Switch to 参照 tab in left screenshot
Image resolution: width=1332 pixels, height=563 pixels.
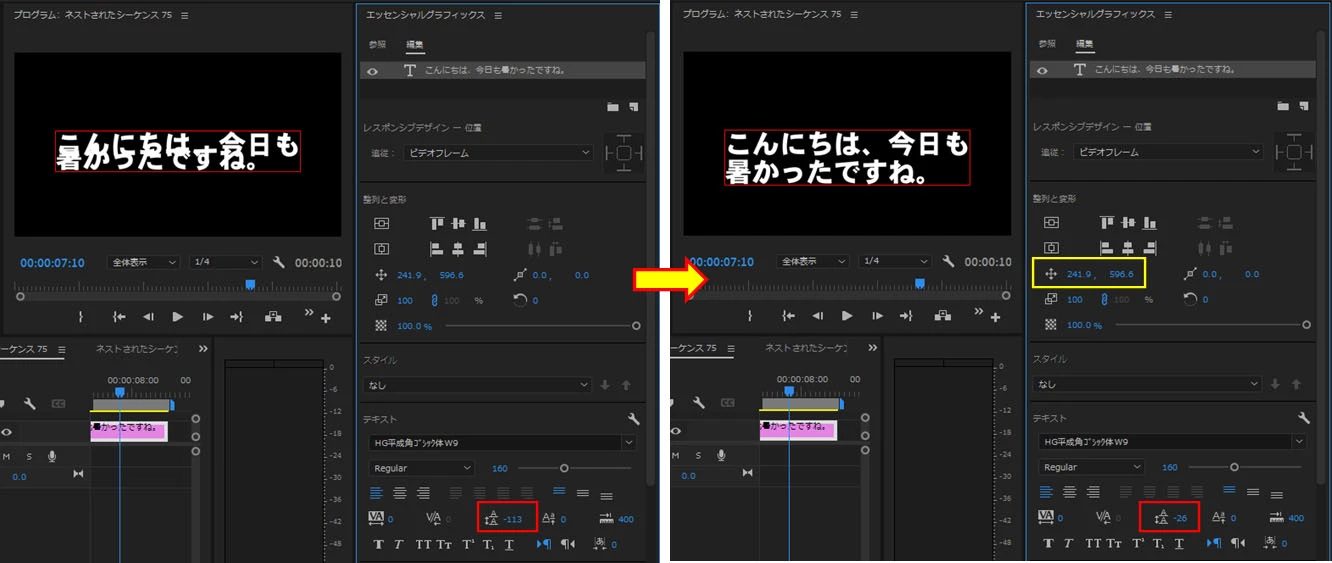coord(377,44)
